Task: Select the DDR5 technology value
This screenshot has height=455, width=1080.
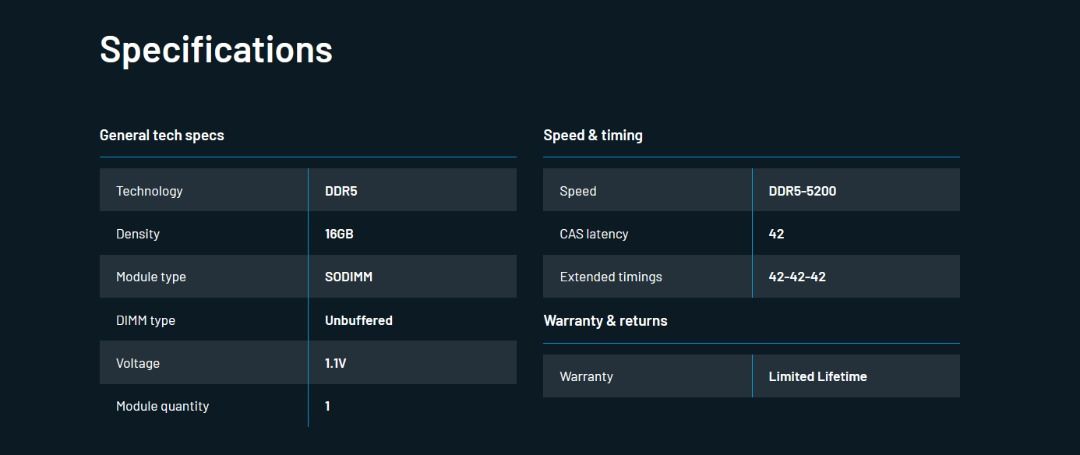Action: click(341, 191)
